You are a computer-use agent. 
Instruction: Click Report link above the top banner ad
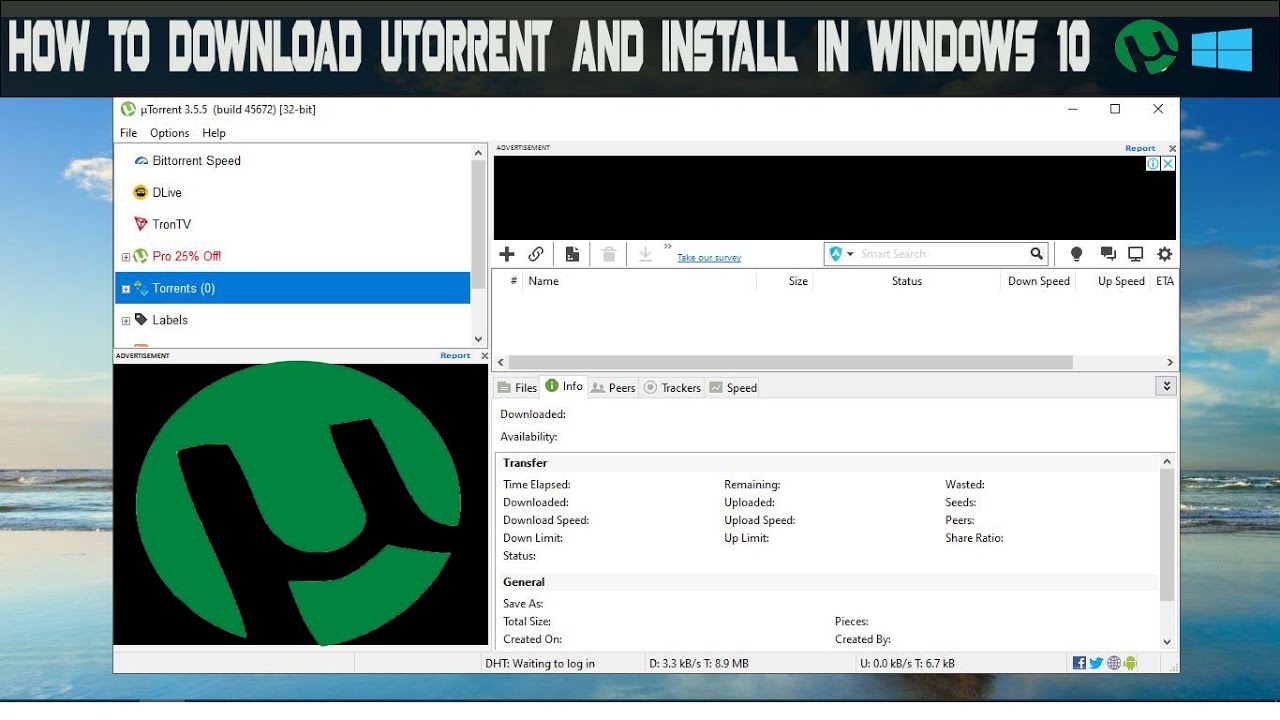[1140, 148]
